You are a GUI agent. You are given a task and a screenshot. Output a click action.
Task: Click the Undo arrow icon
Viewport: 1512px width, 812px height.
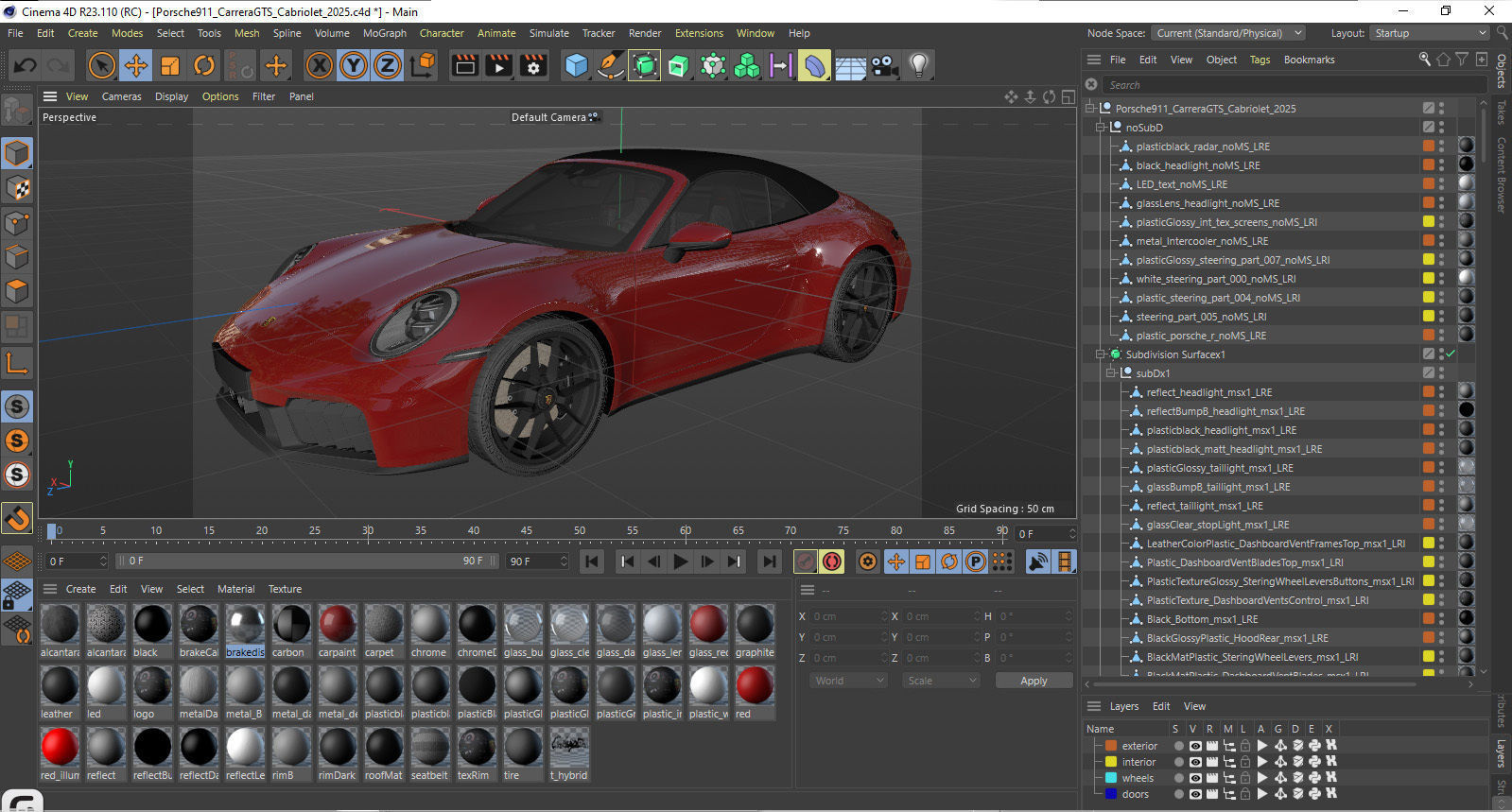point(26,65)
